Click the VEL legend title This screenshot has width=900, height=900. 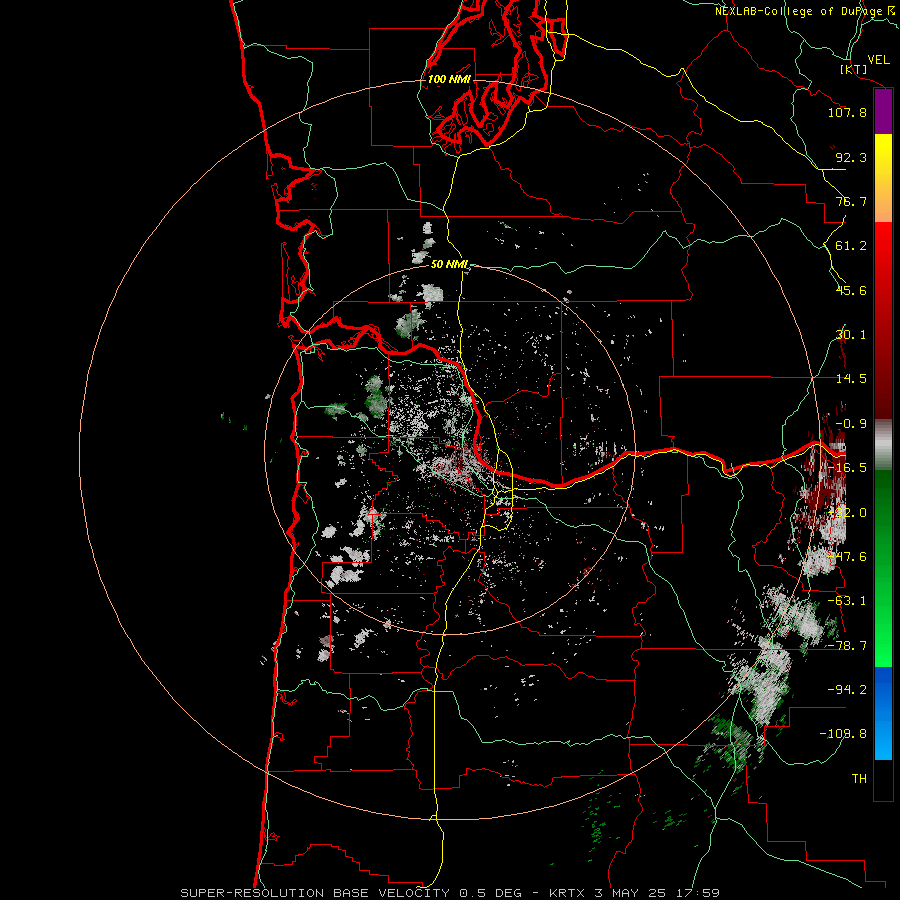[878, 60]
